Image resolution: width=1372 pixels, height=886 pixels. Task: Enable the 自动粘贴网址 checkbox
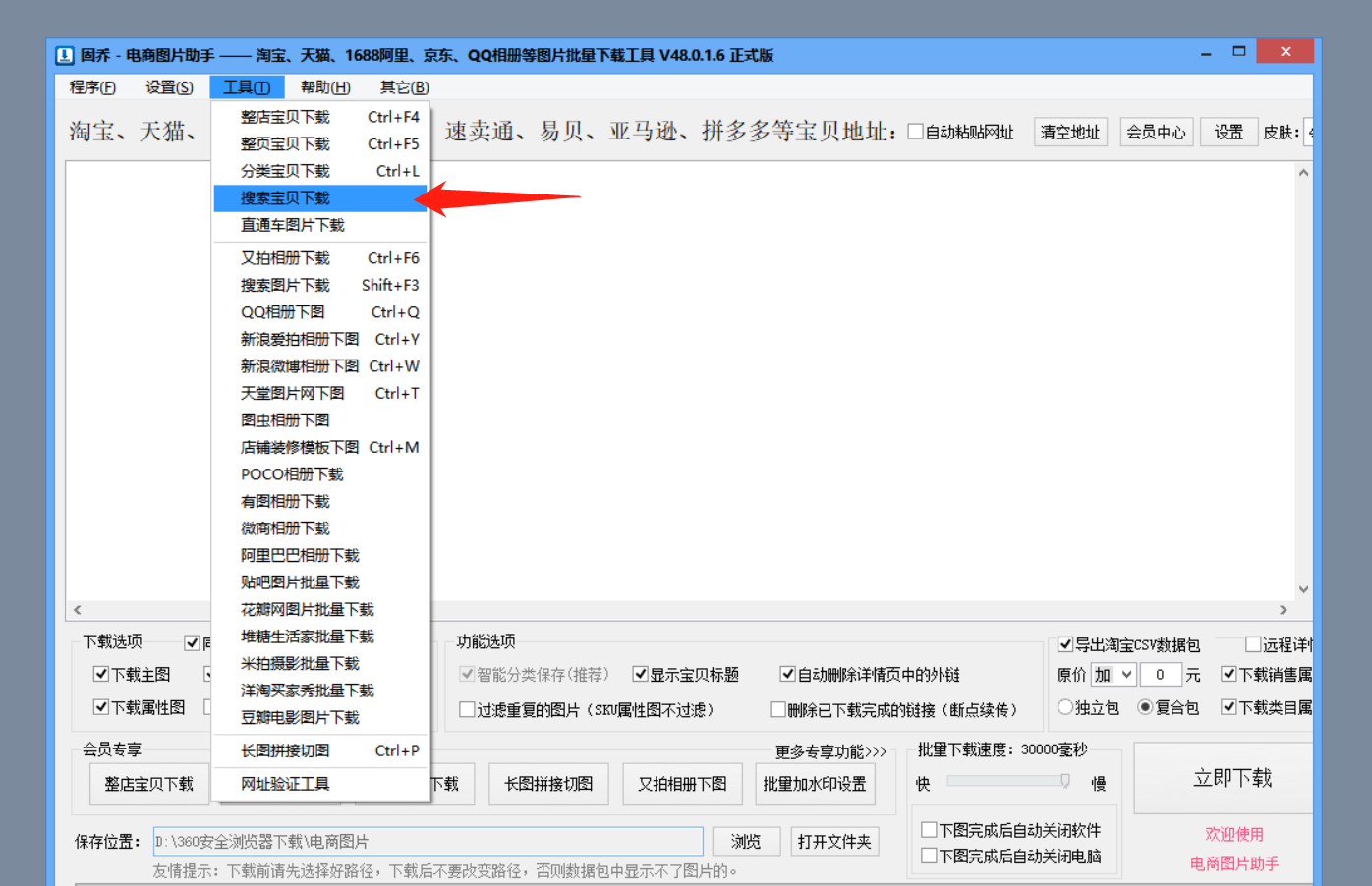(914, 131)
